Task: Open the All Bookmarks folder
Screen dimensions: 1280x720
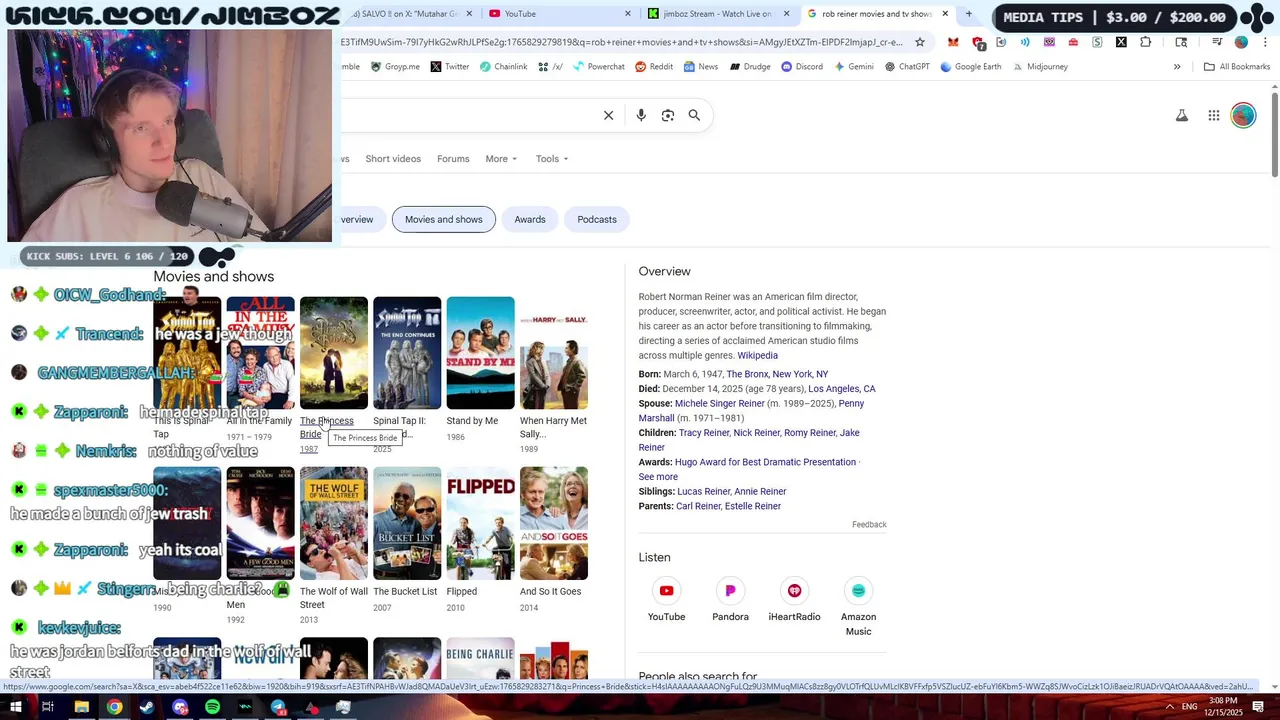Action: 1236,67
